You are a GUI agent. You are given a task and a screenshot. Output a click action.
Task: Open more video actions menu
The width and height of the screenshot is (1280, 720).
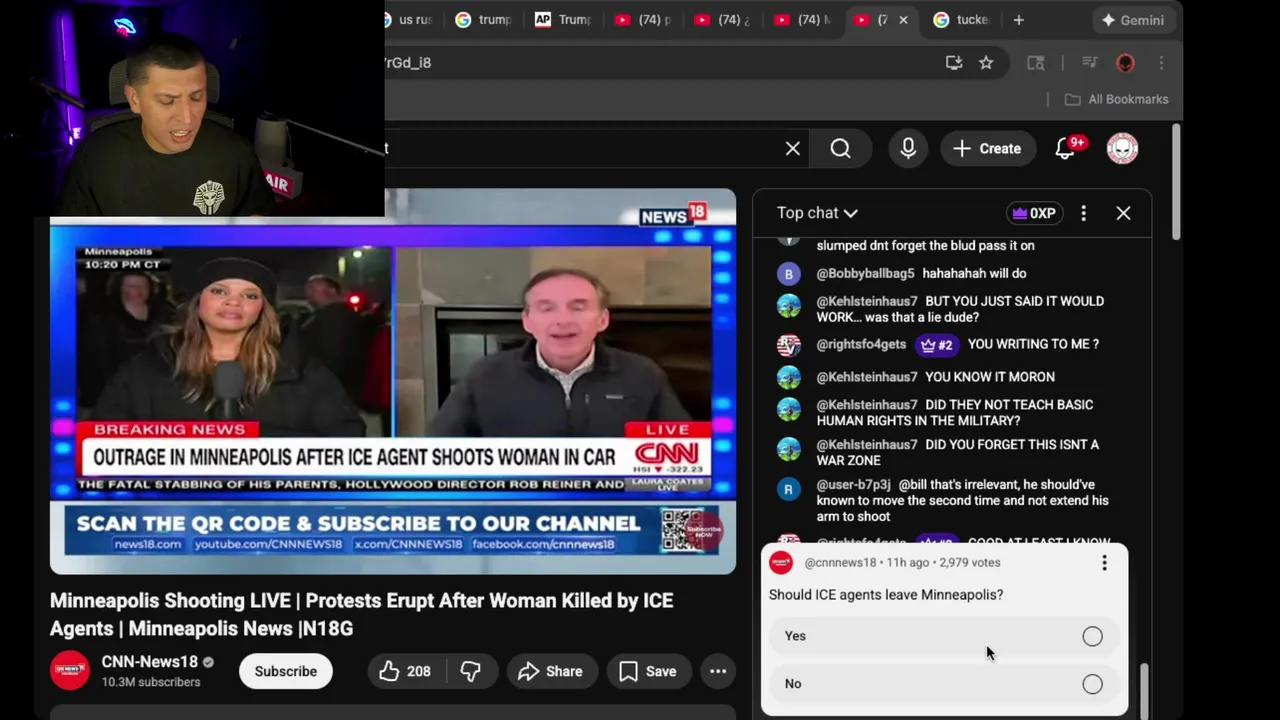pos(718,671)
